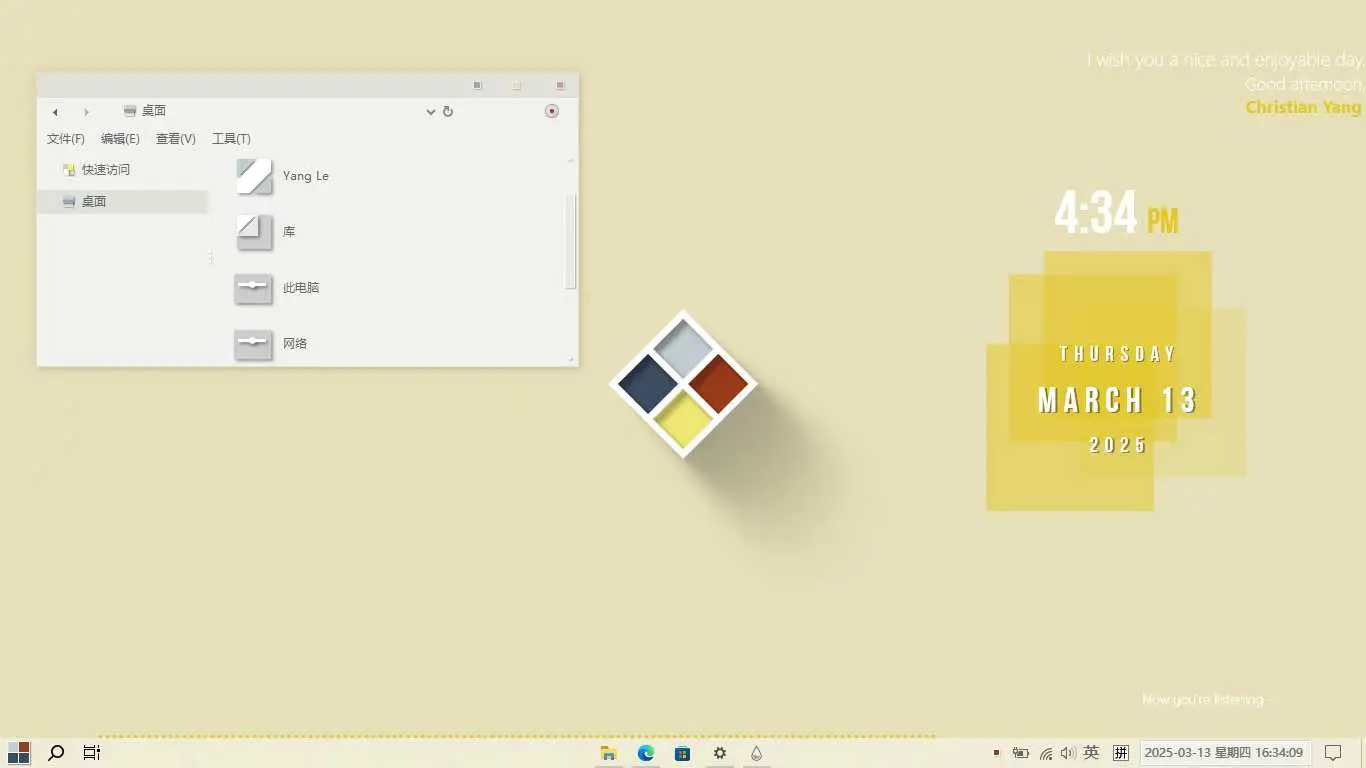Click the water droplet taskbar icon

[x=756, y=753]
